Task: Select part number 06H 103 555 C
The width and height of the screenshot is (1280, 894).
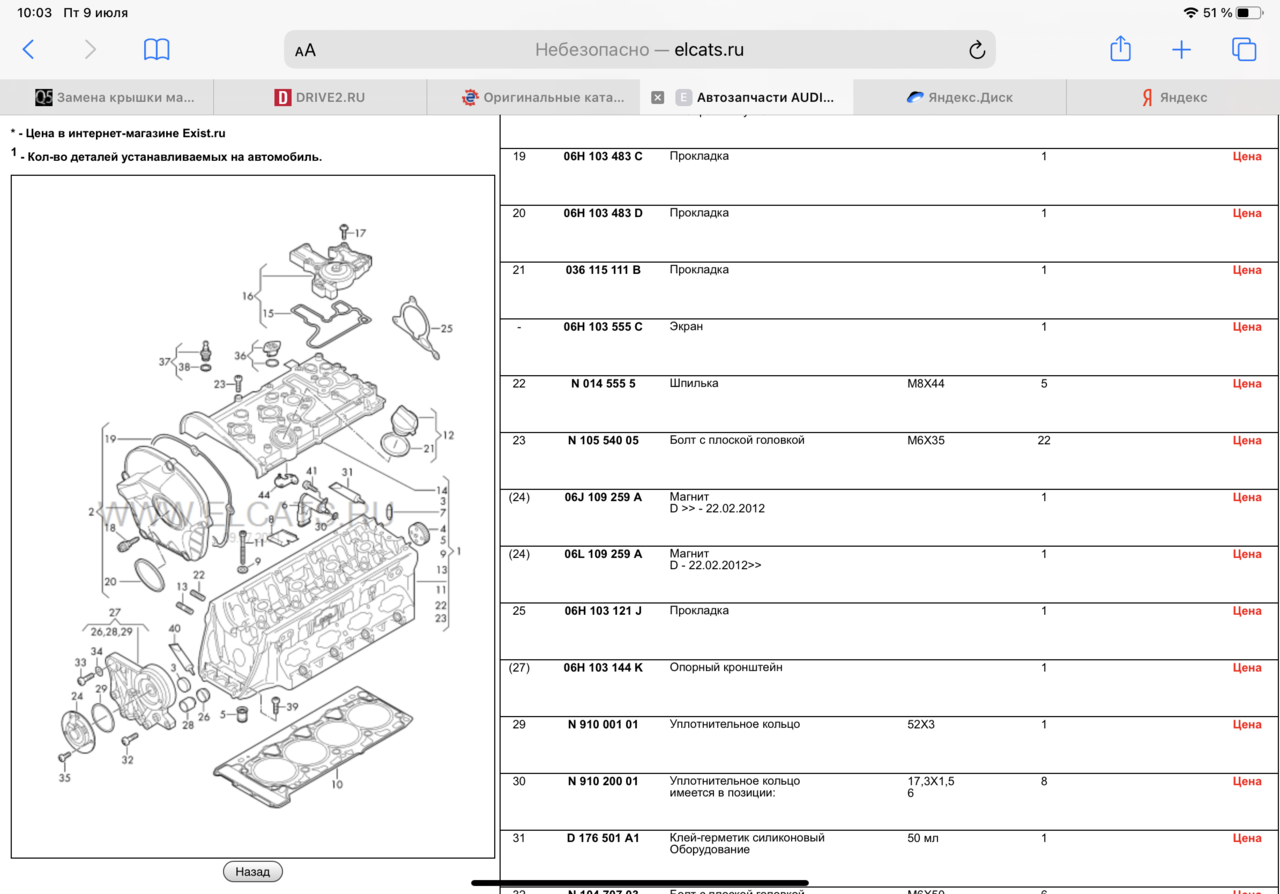Action: (x=603, y=327)
